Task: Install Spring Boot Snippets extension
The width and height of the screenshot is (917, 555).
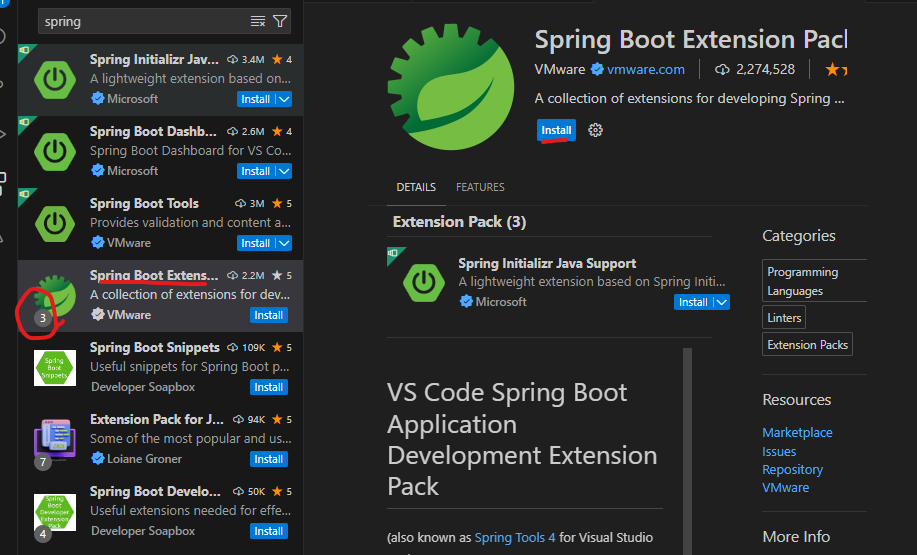Action: [x=269, y=387]
